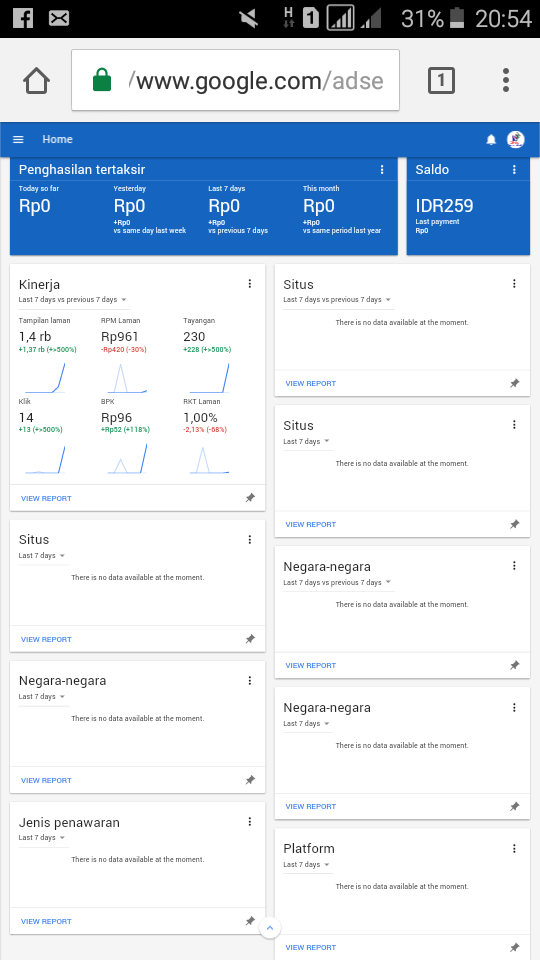Tap the 230 Tayangan value

point(194,337)
